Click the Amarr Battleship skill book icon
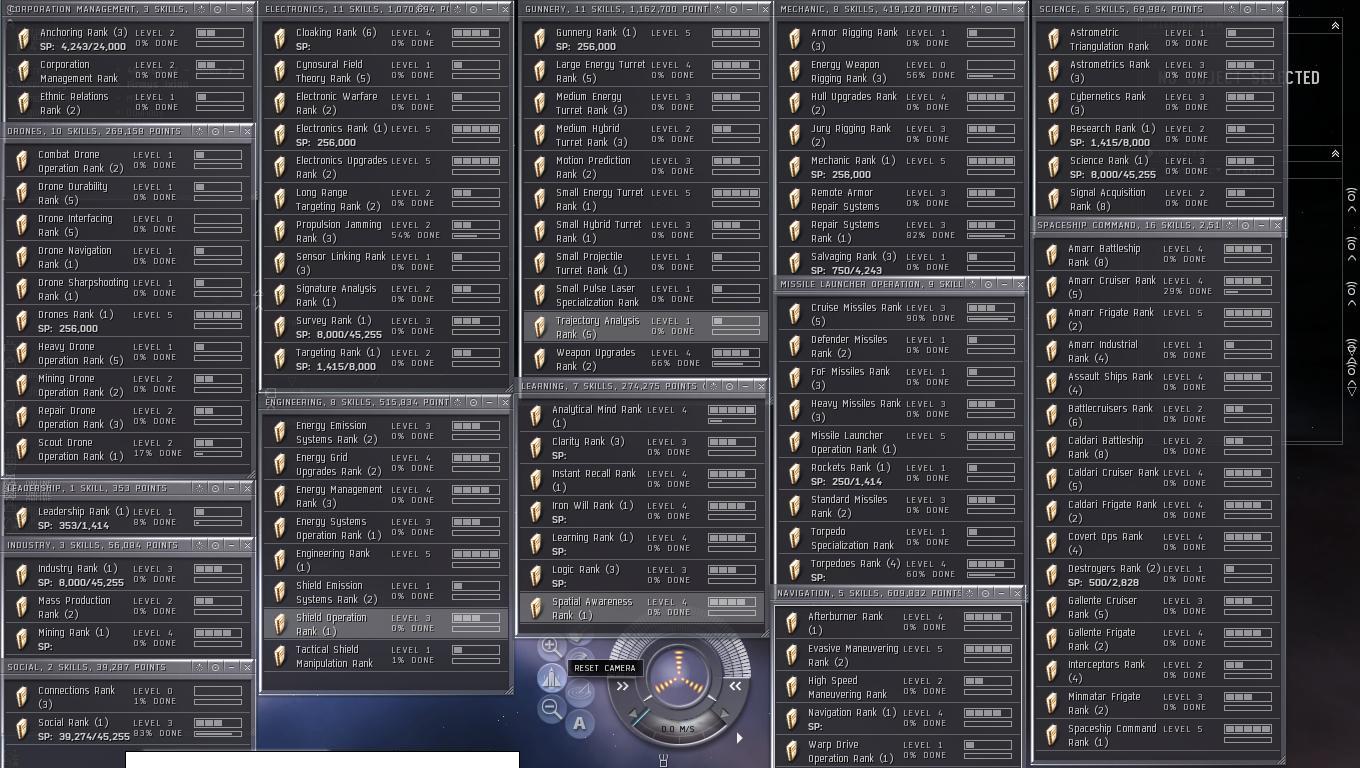Image resolution: width=1360 pixels, height=768 pixels. pos(1051,255)
